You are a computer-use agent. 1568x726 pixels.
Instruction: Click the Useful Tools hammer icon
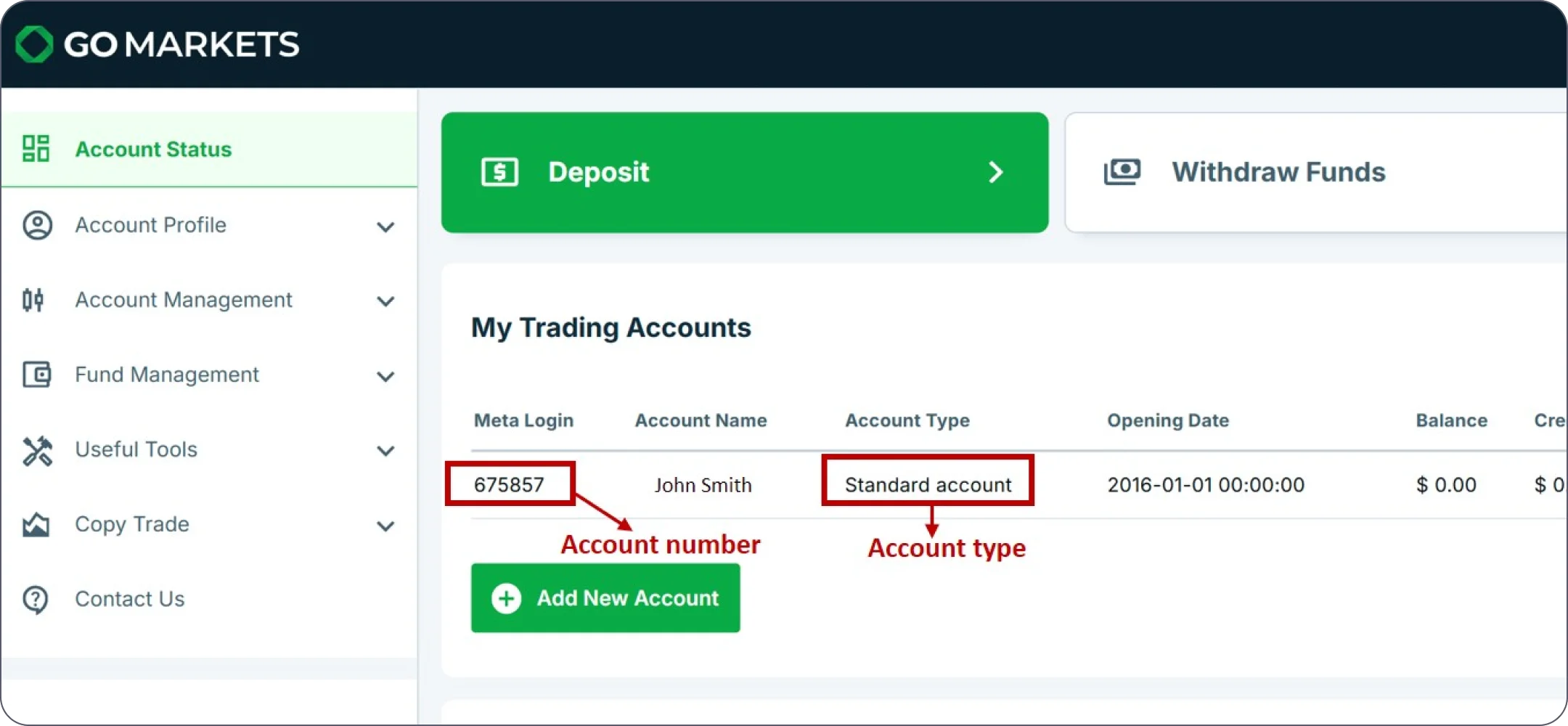tap(37, 450)
